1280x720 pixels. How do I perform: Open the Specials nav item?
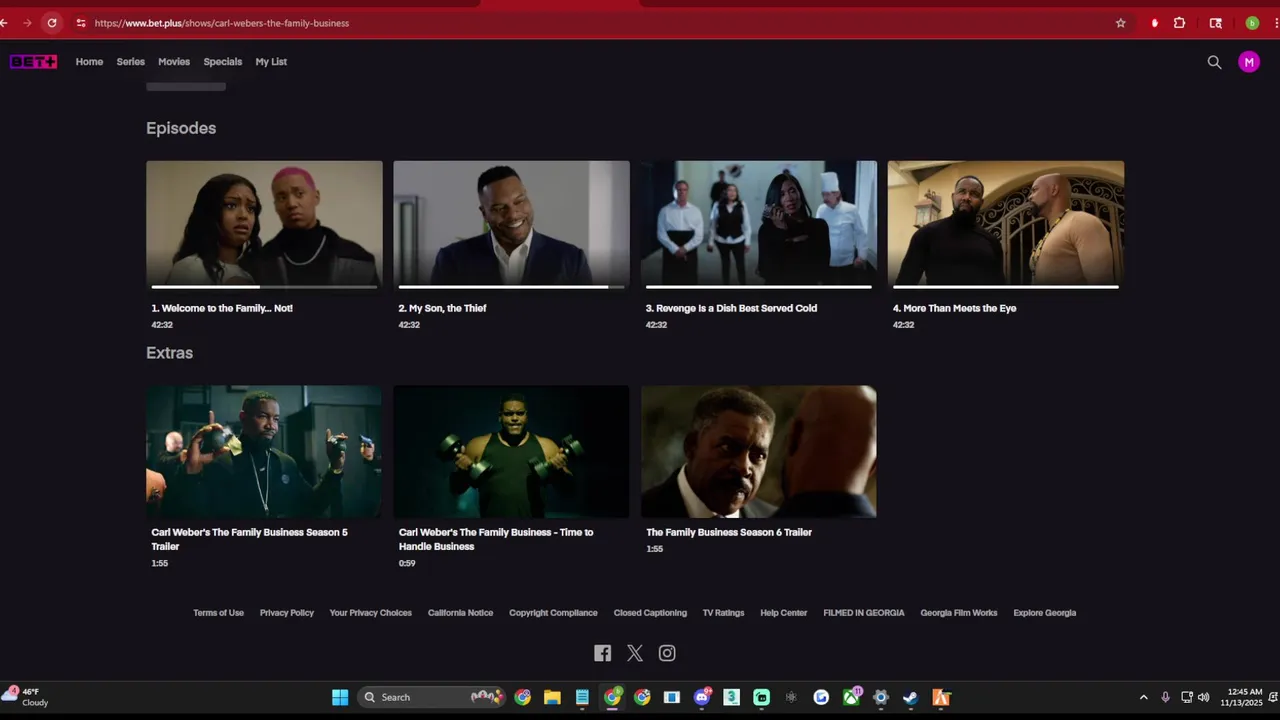222,62
